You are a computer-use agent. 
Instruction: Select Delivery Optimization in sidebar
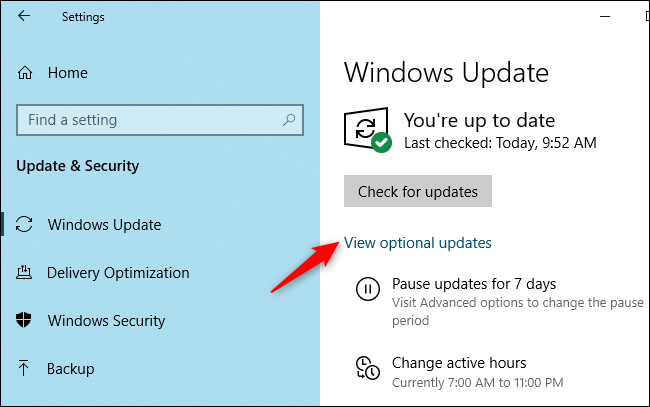point(117,273)
